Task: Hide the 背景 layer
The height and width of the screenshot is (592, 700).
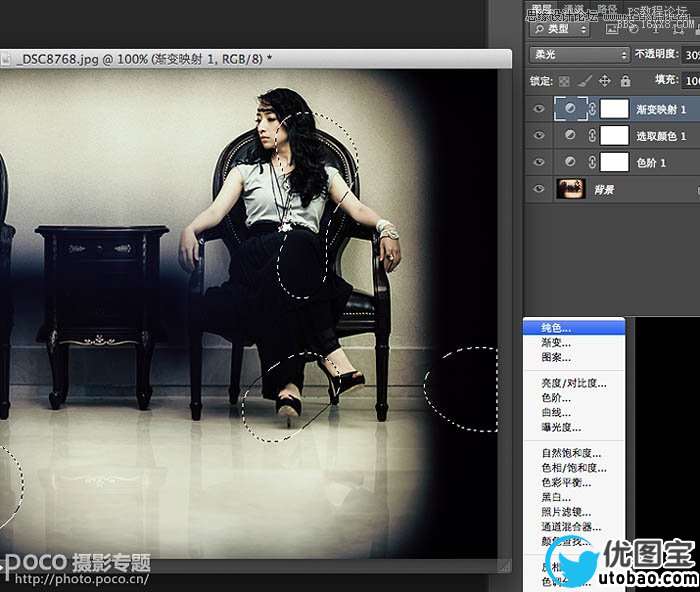Action: [540, 189]
